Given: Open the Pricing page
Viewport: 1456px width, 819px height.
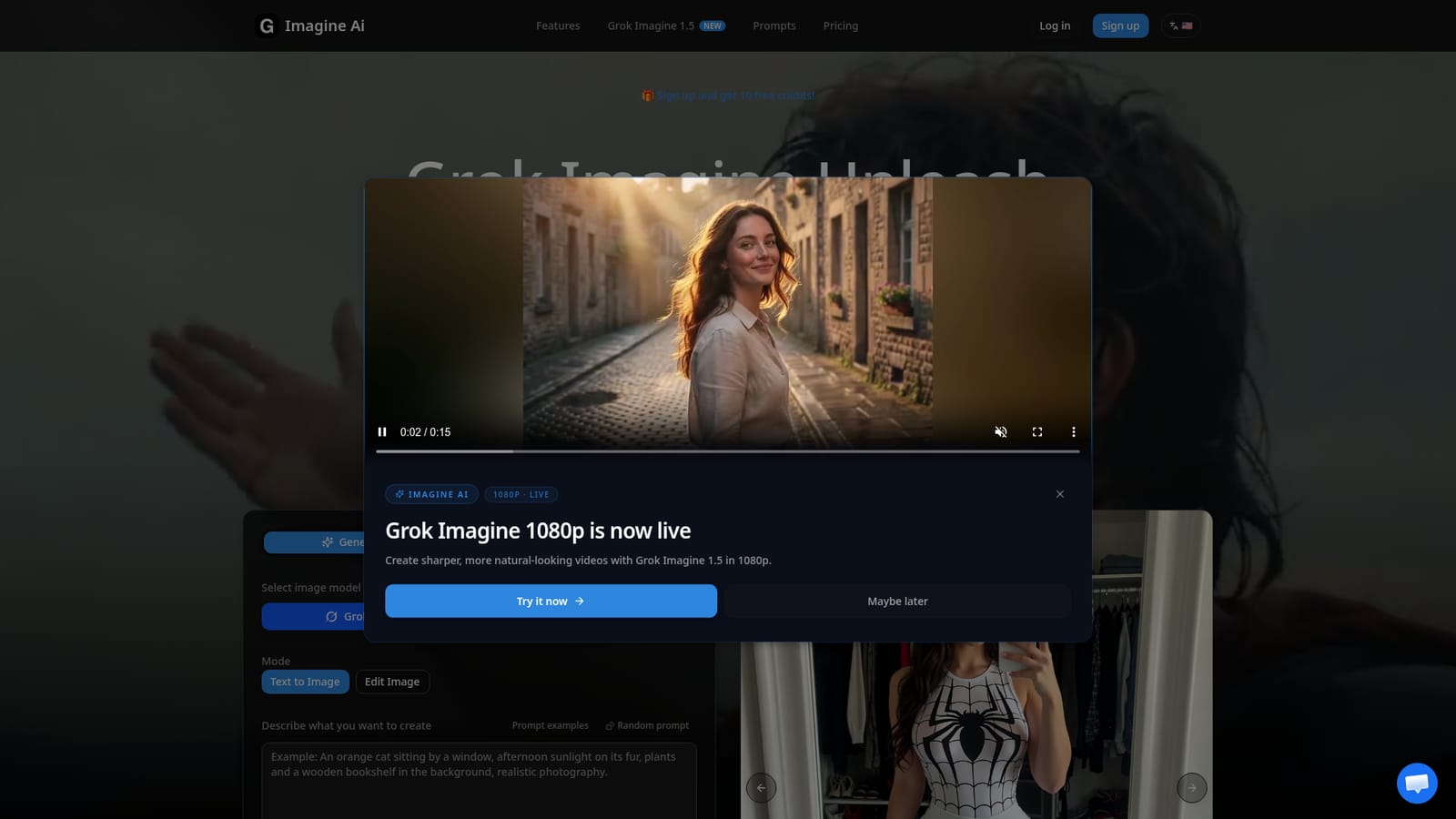Looking at the screenshot, I should (x=841, y=25).
